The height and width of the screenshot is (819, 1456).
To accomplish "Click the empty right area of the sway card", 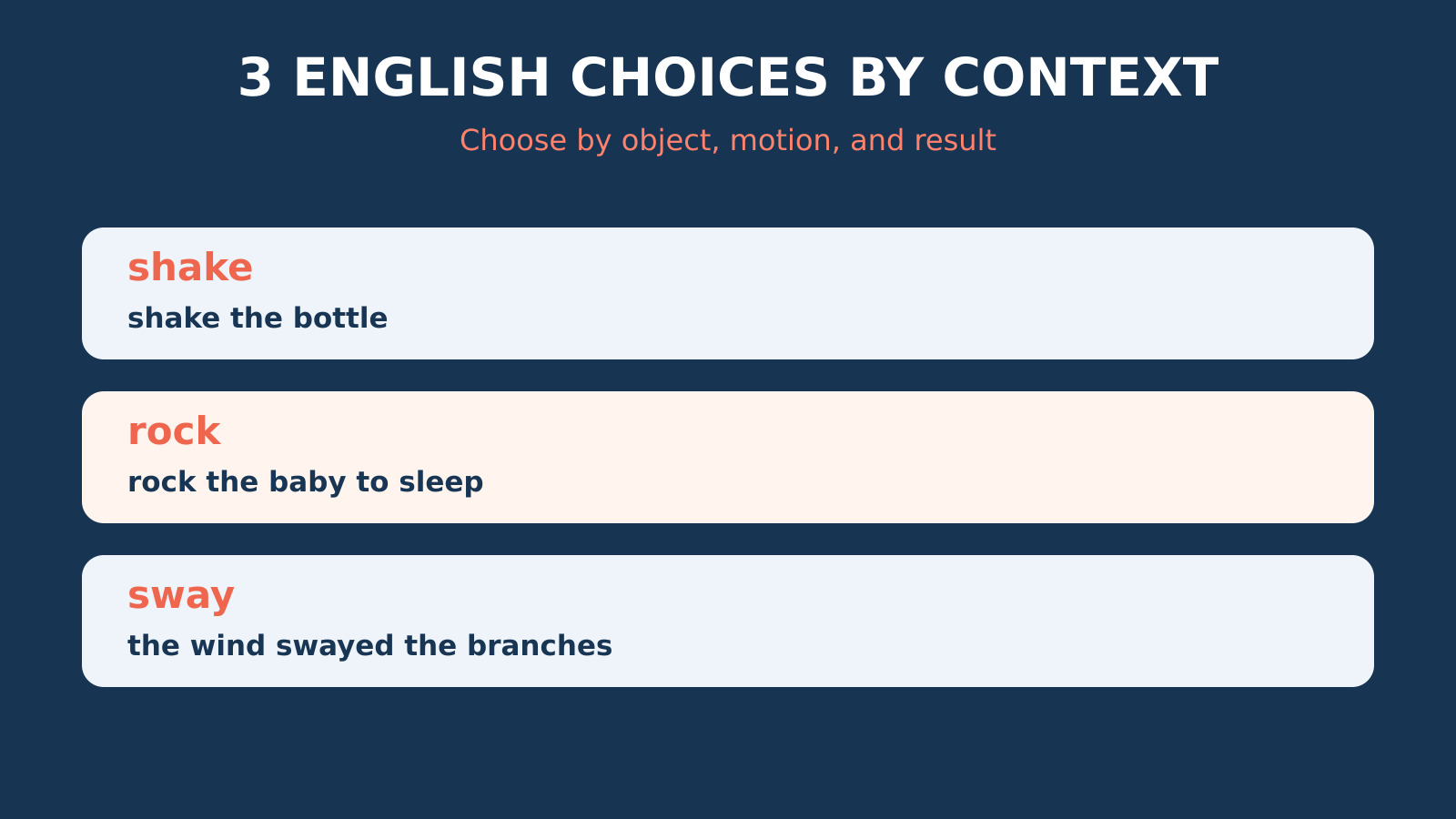I will (1001, 621).
